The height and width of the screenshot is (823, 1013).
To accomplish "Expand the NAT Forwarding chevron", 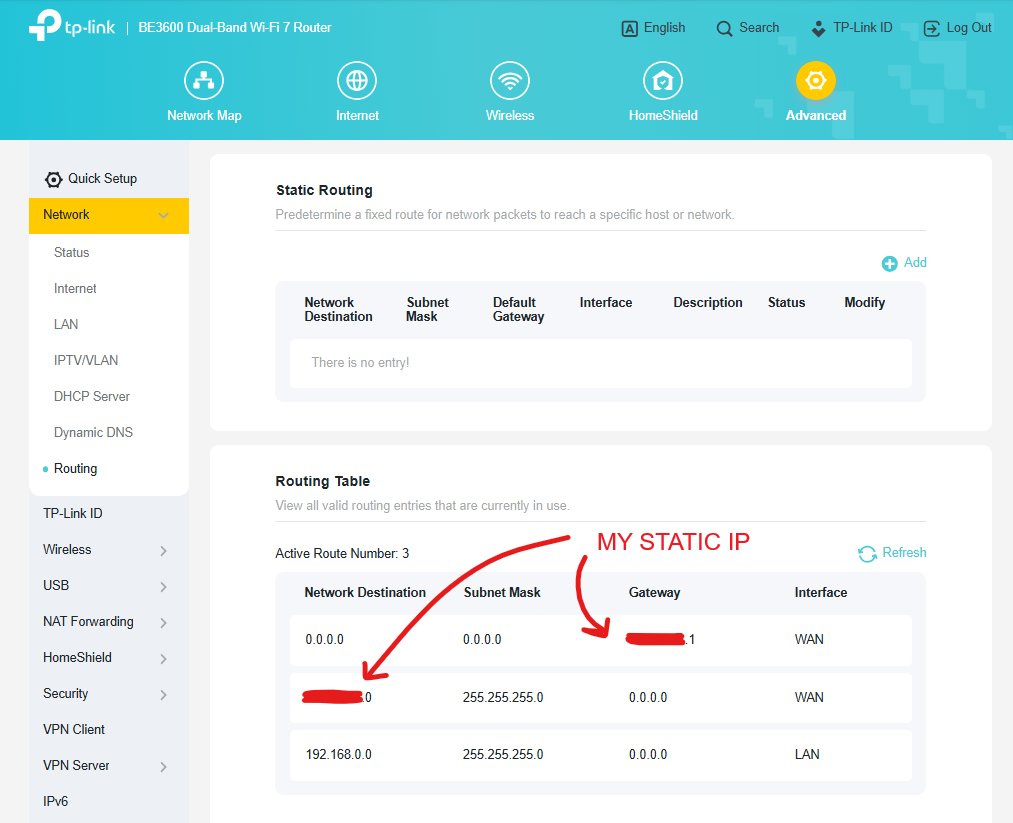I will (x=163, y=622).
